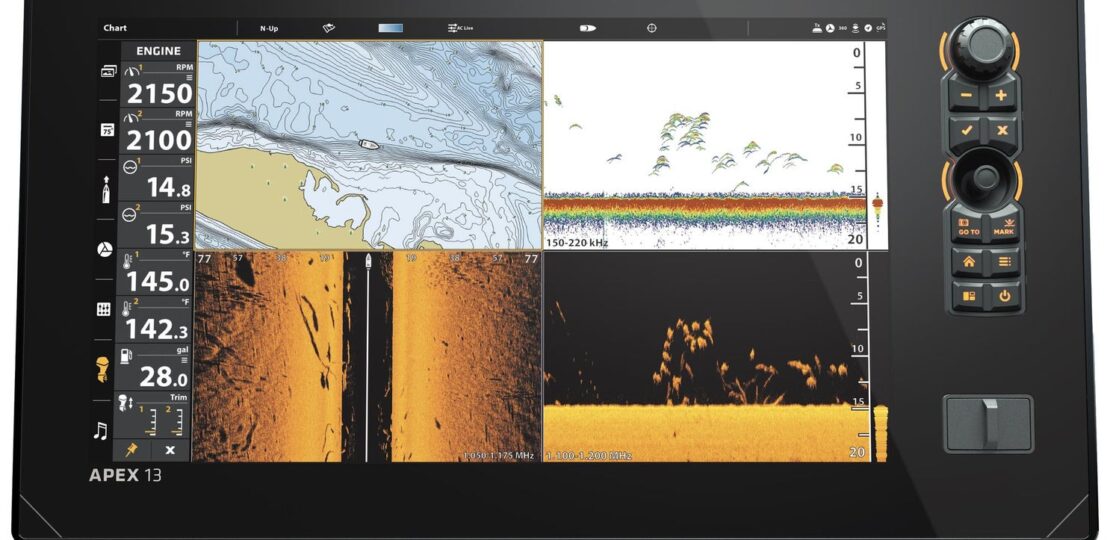This screenshot has width=1110, height=540.
Task: Select the 150-220 kHz sonar pane
Action: [715, 145]
